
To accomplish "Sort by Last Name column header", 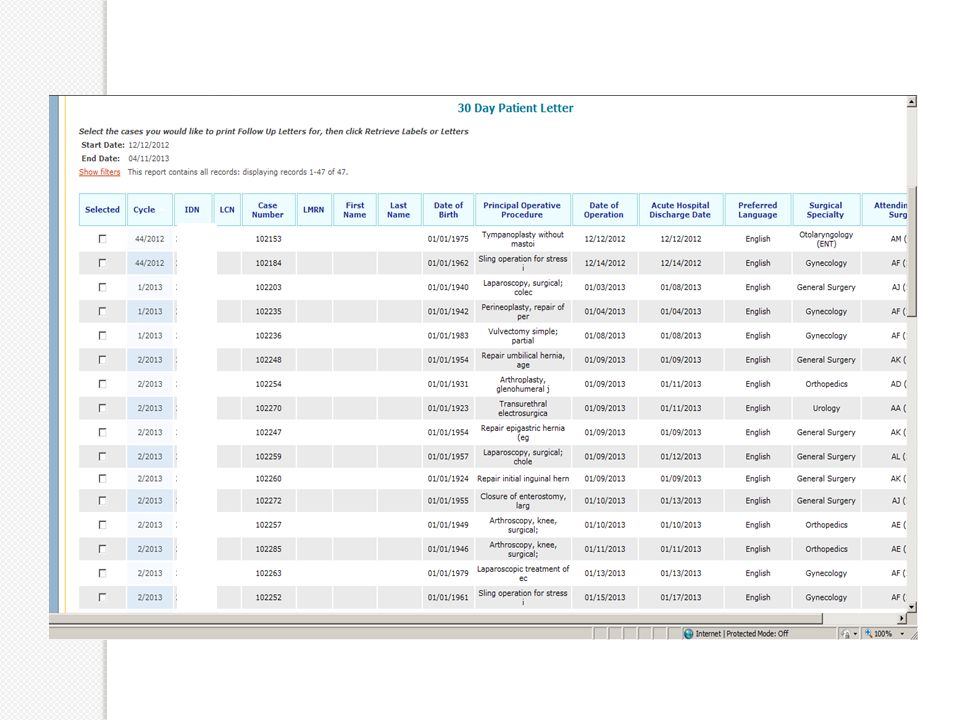I will click(399, 209).
